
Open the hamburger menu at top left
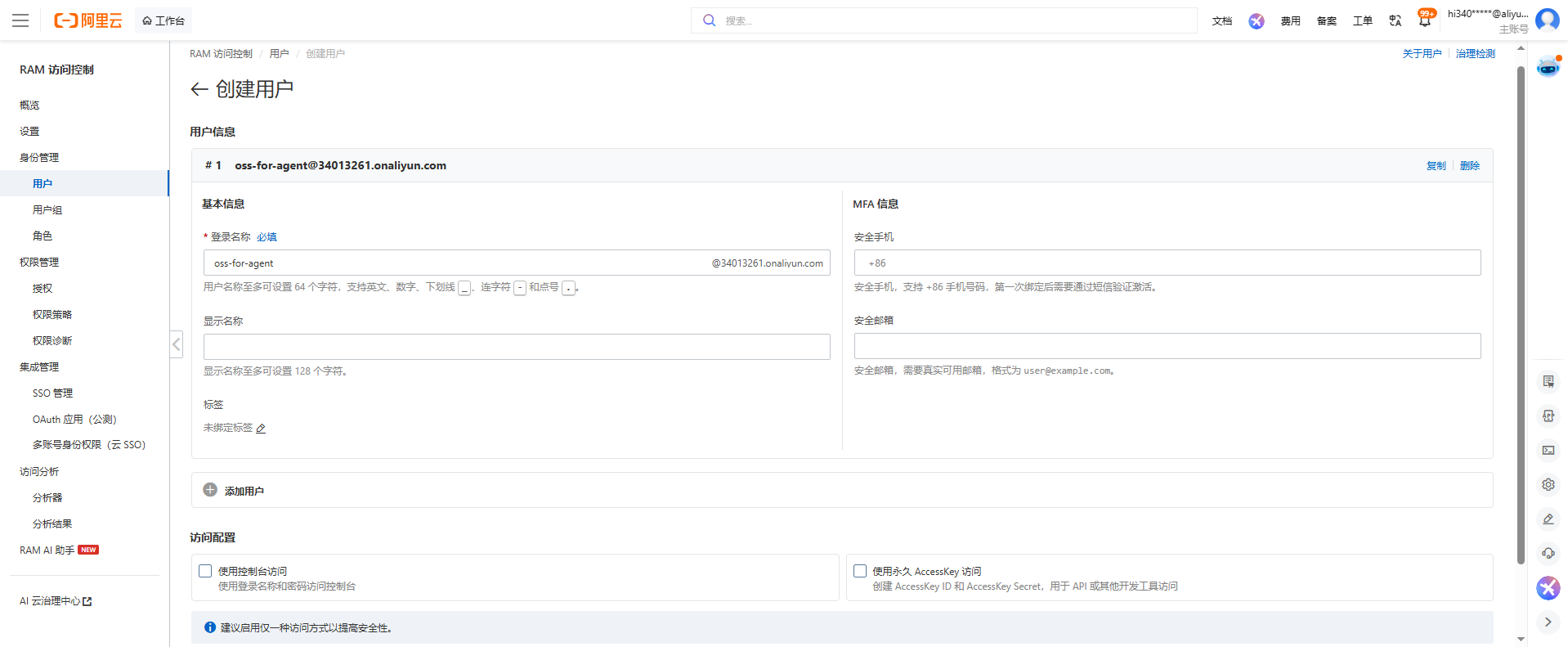20,20
